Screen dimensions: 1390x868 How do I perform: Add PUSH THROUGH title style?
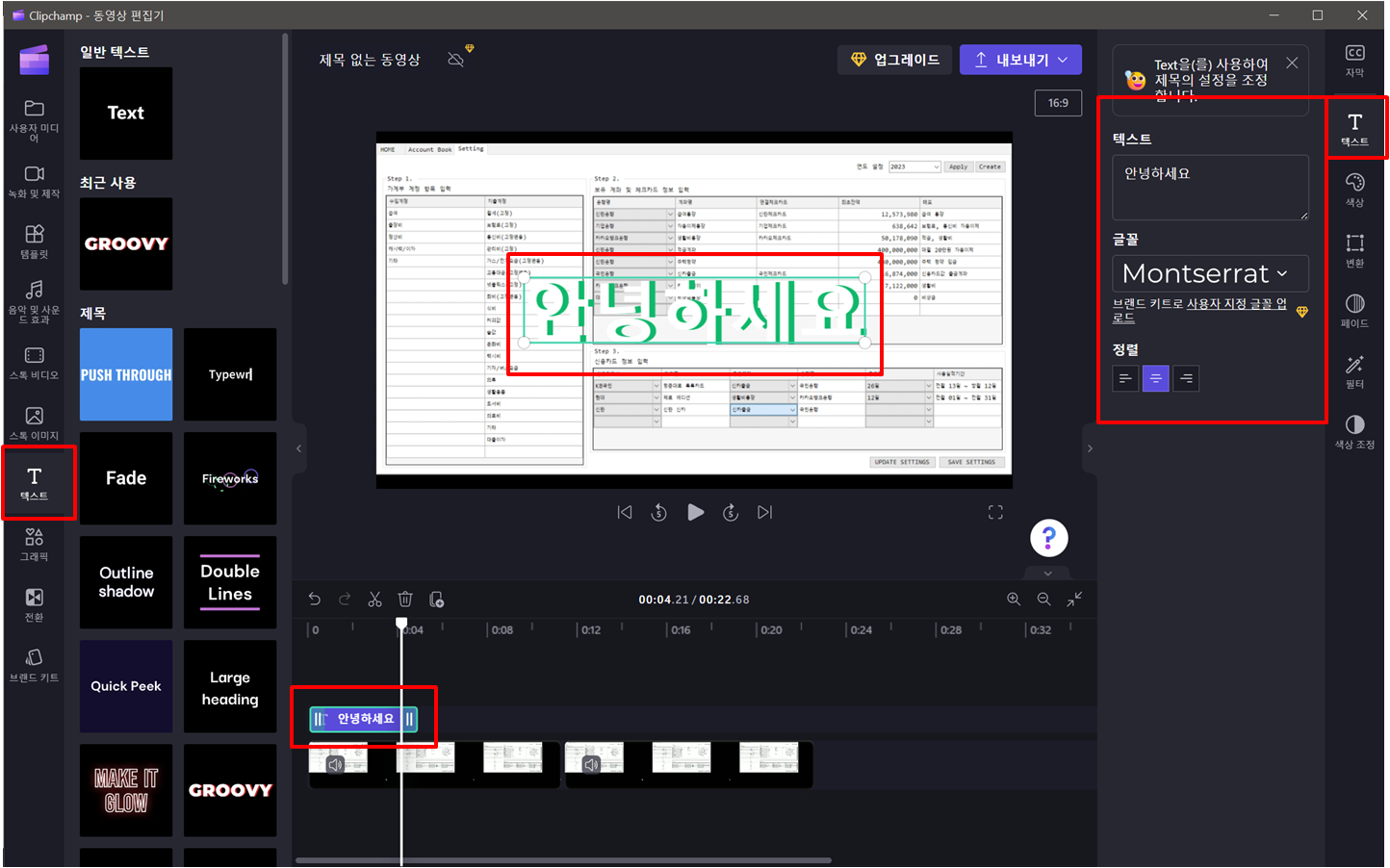[126, 374]
